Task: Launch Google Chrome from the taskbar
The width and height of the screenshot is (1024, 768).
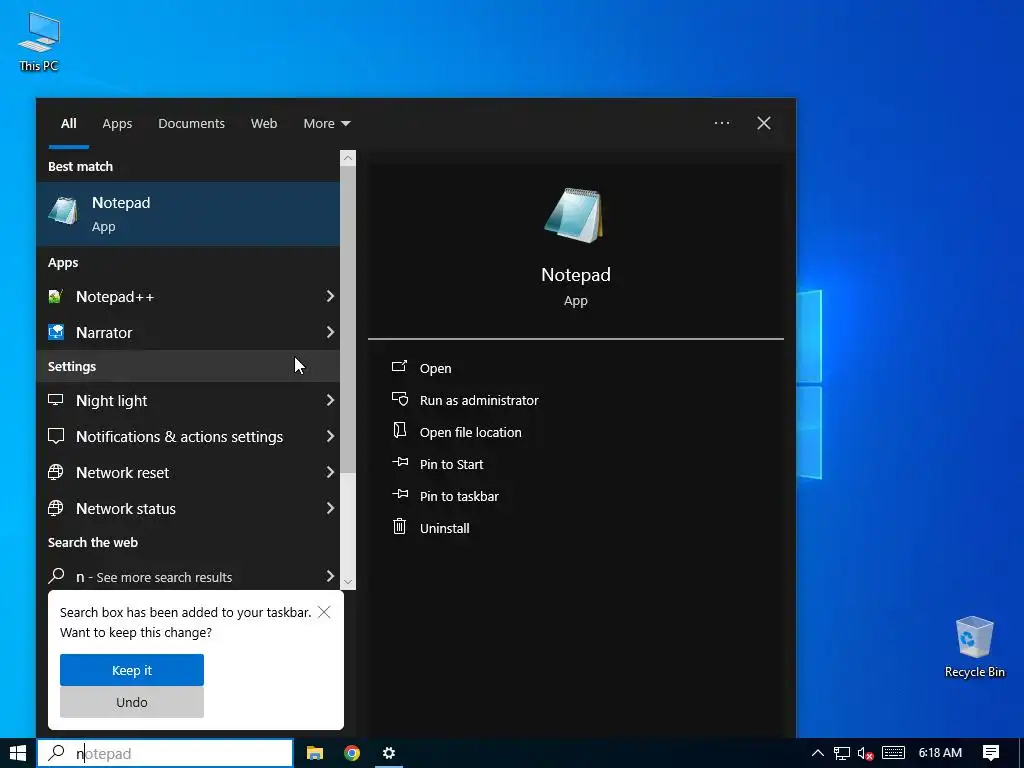Action: click(x=352, y=753)
